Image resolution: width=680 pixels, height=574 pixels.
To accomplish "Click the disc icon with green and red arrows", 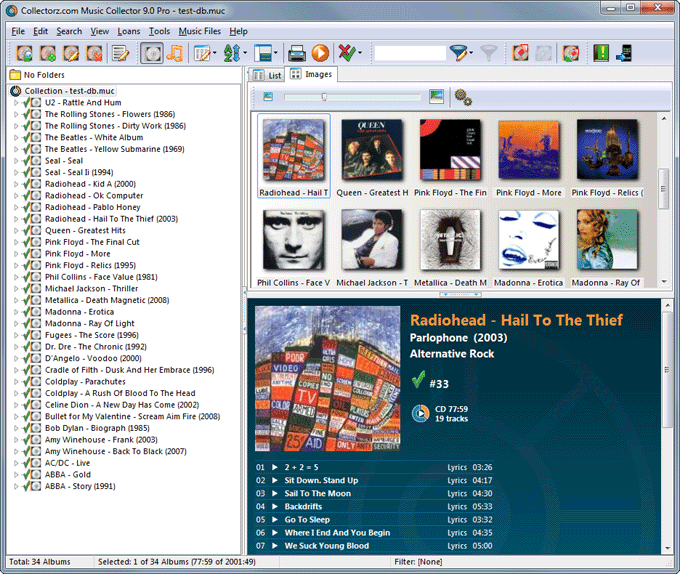I will tap(571, 53).
